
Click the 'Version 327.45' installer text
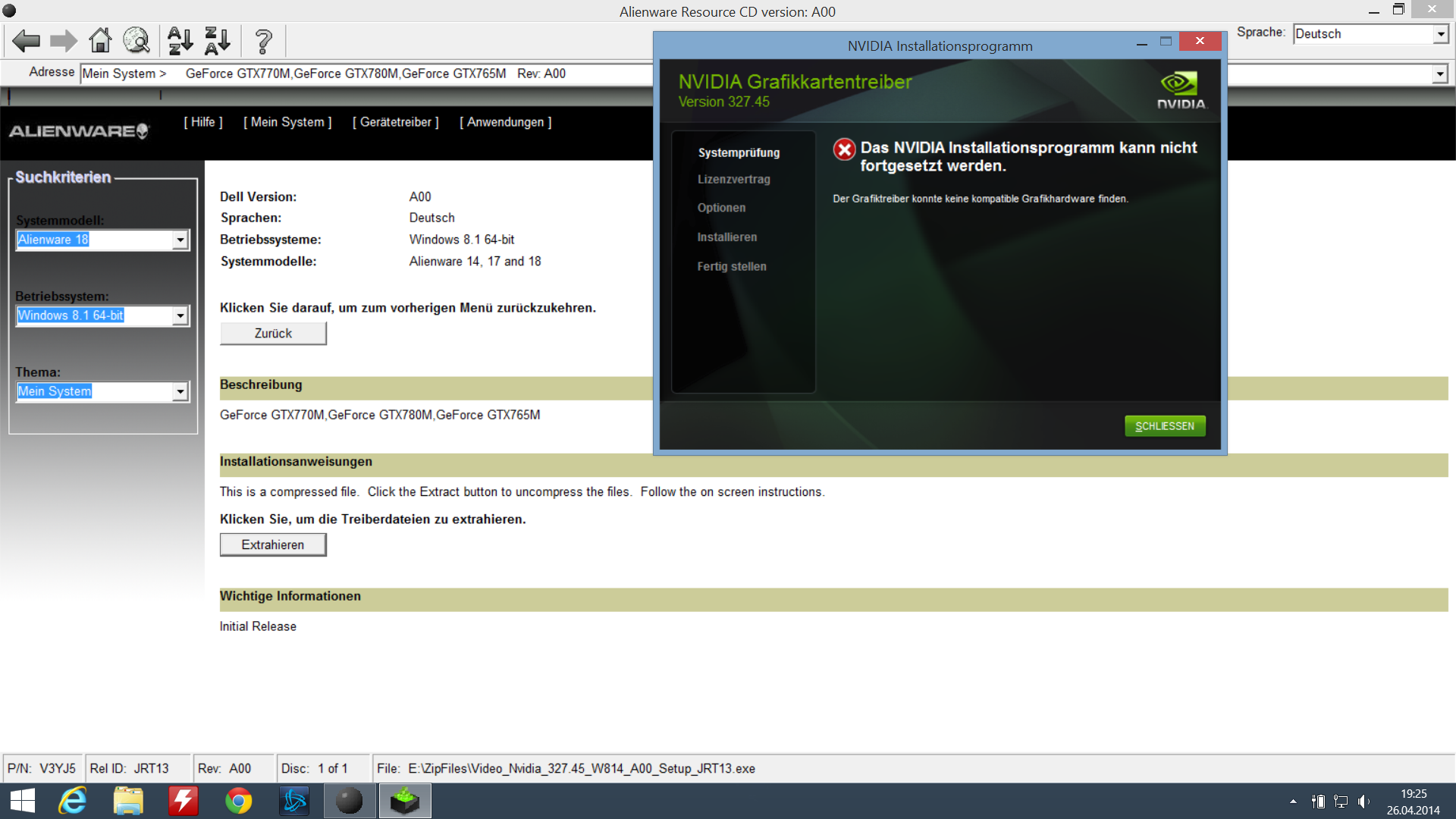(x=723, y=102)
